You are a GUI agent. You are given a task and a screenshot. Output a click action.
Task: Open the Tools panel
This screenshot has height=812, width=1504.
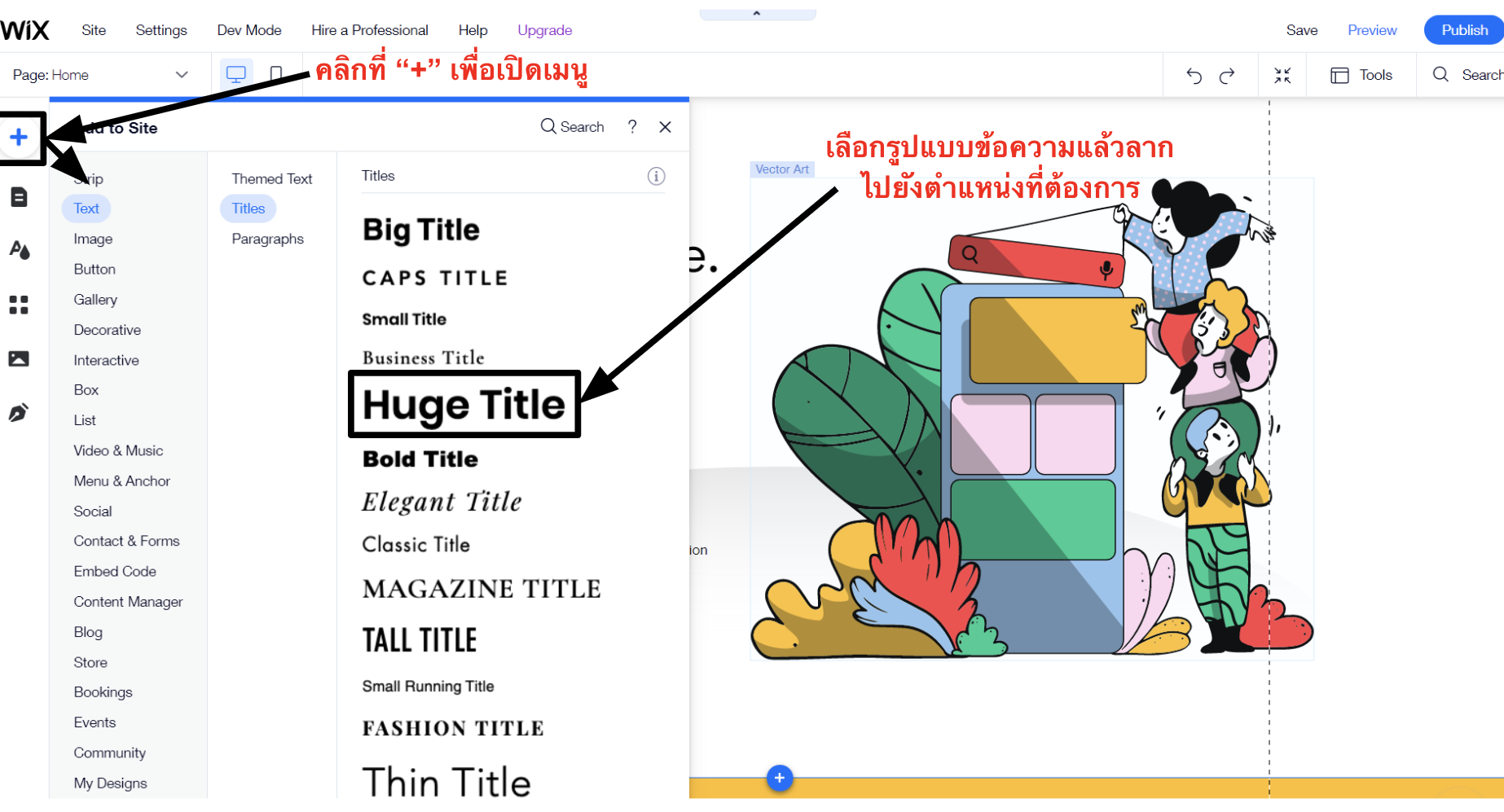1361,75
